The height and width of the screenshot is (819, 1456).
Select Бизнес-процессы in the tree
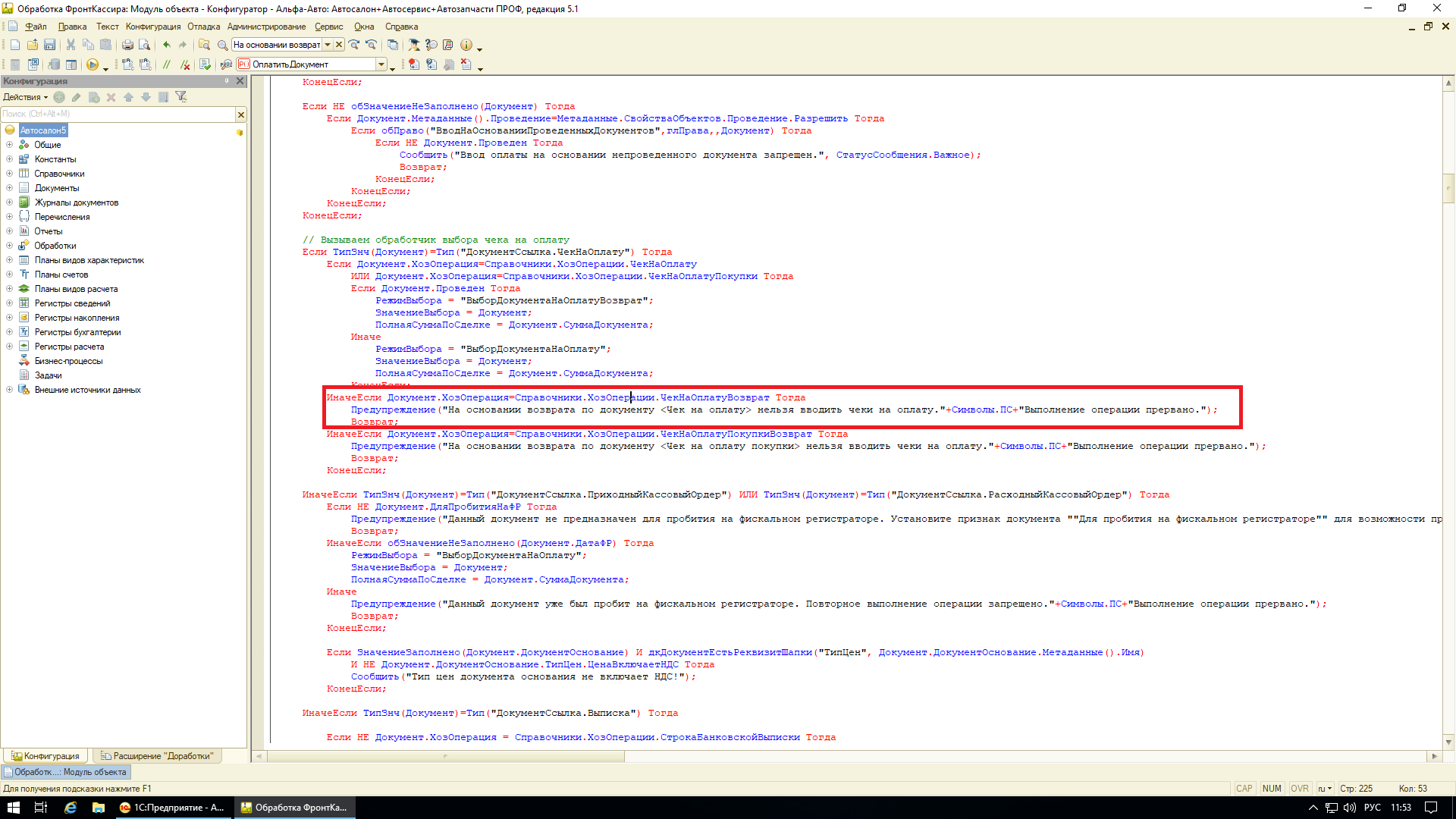[x=68, y=361]
